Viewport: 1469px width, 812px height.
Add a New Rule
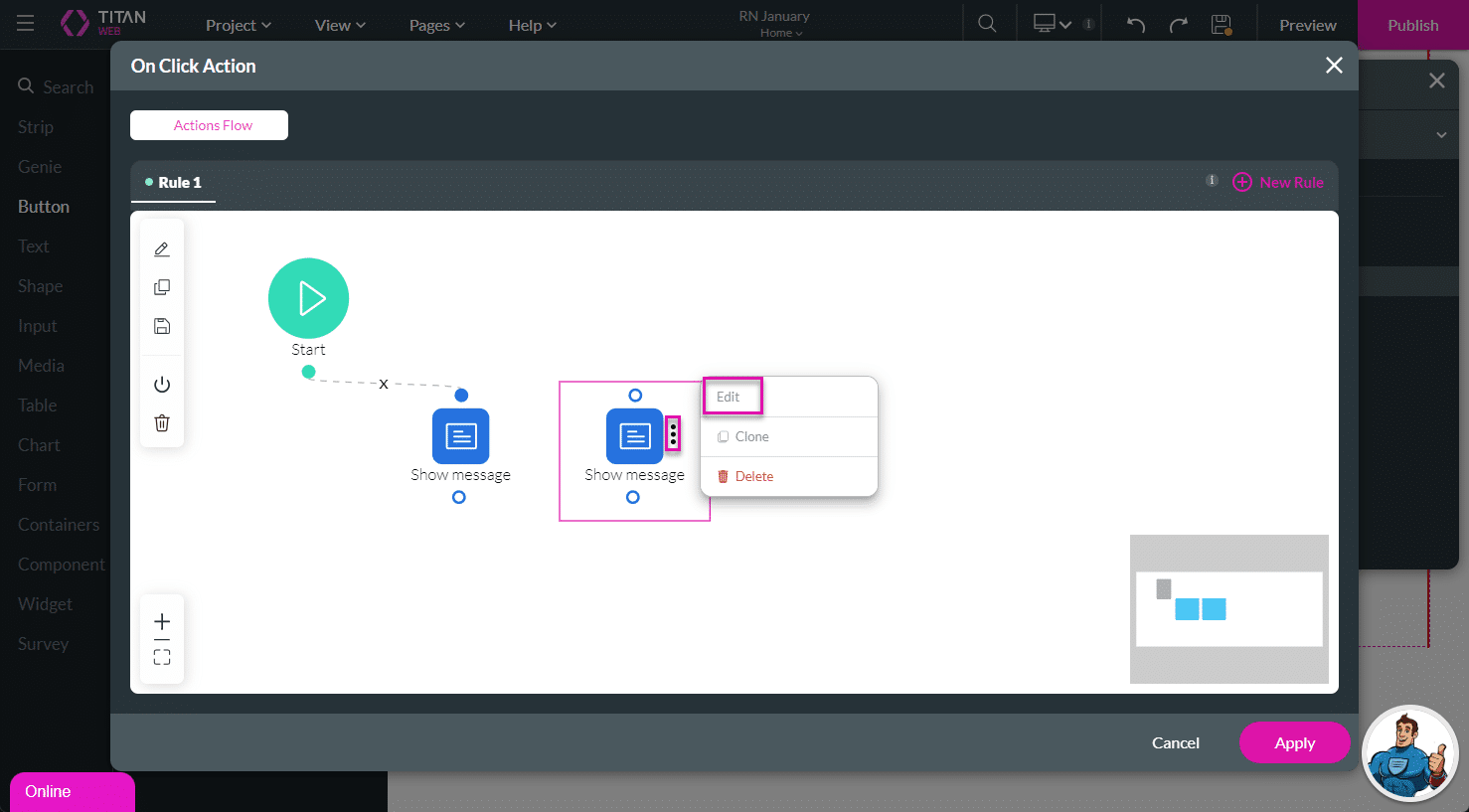coord(1278,183)
